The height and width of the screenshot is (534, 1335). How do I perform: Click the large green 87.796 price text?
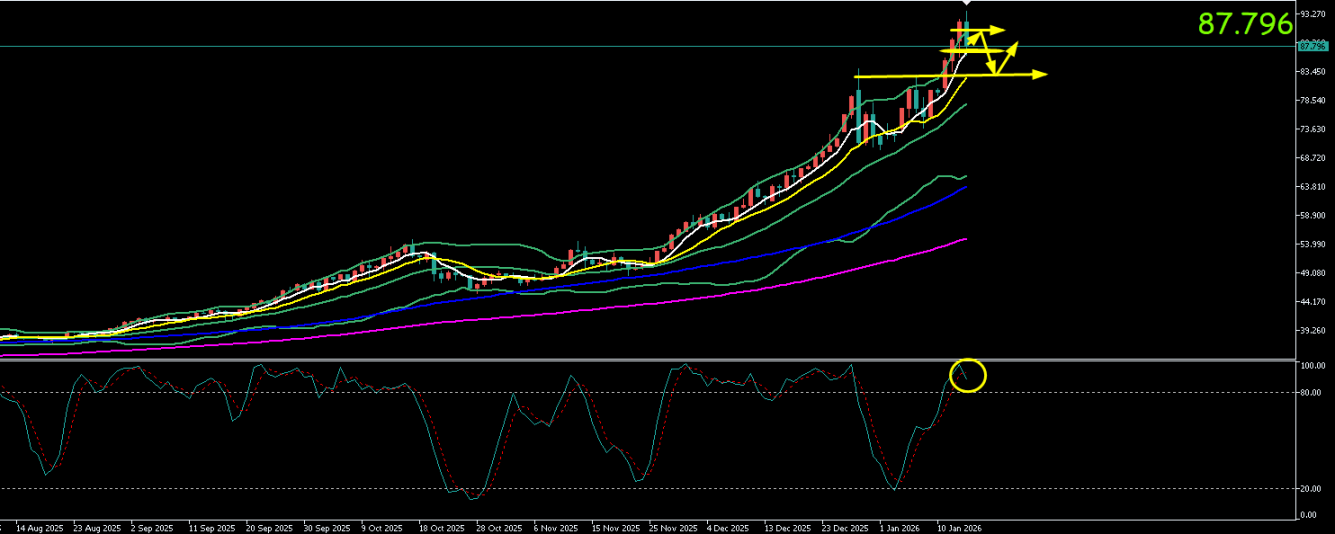pos(1245,25)
